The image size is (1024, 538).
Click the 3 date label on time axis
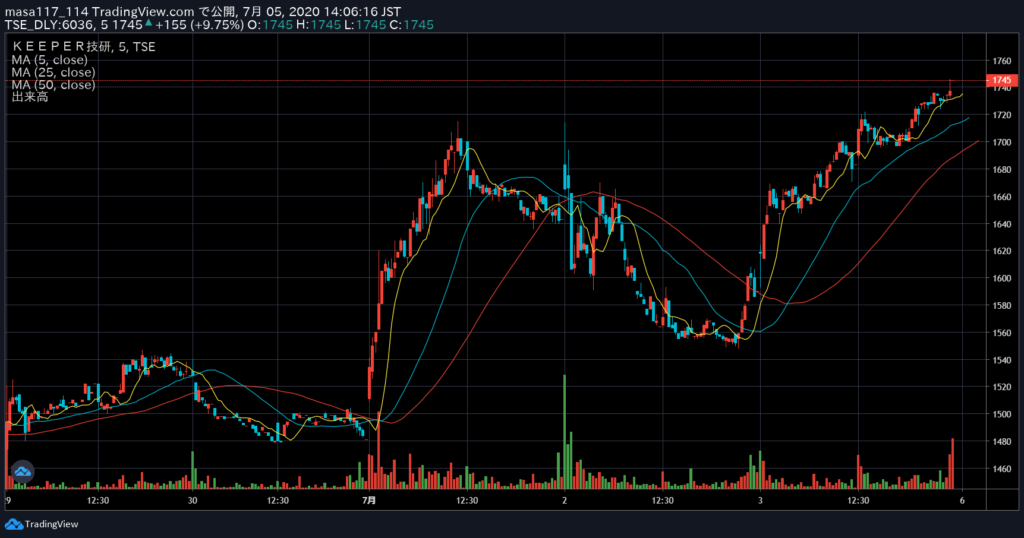(760, 501)
